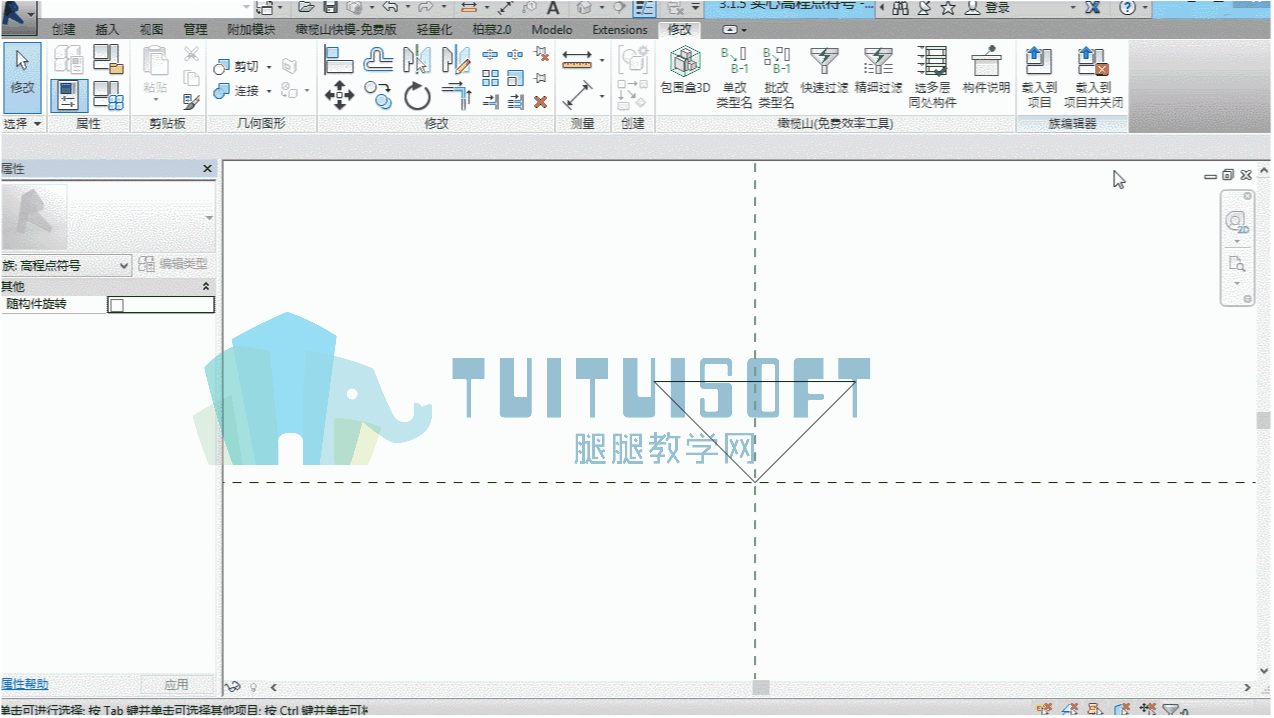This screenshot has width=1274, height=718.
Task: Click the Save icon in quick access toolbar
Action: (x=330, y=7)
